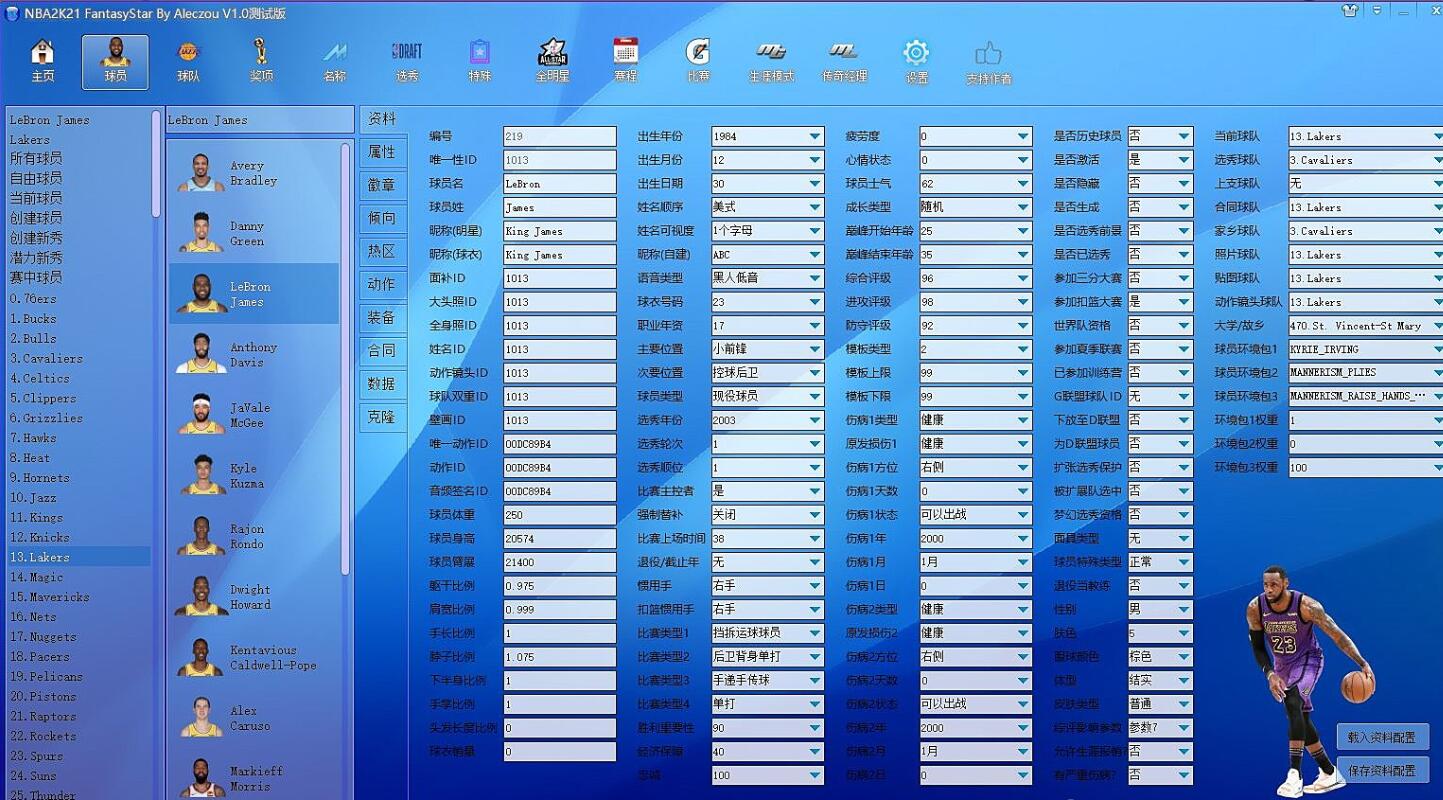This screenshot has width=1443, height=800.
Task: Switch to the 装备 gear tab
Action: [x=382, y=317]
